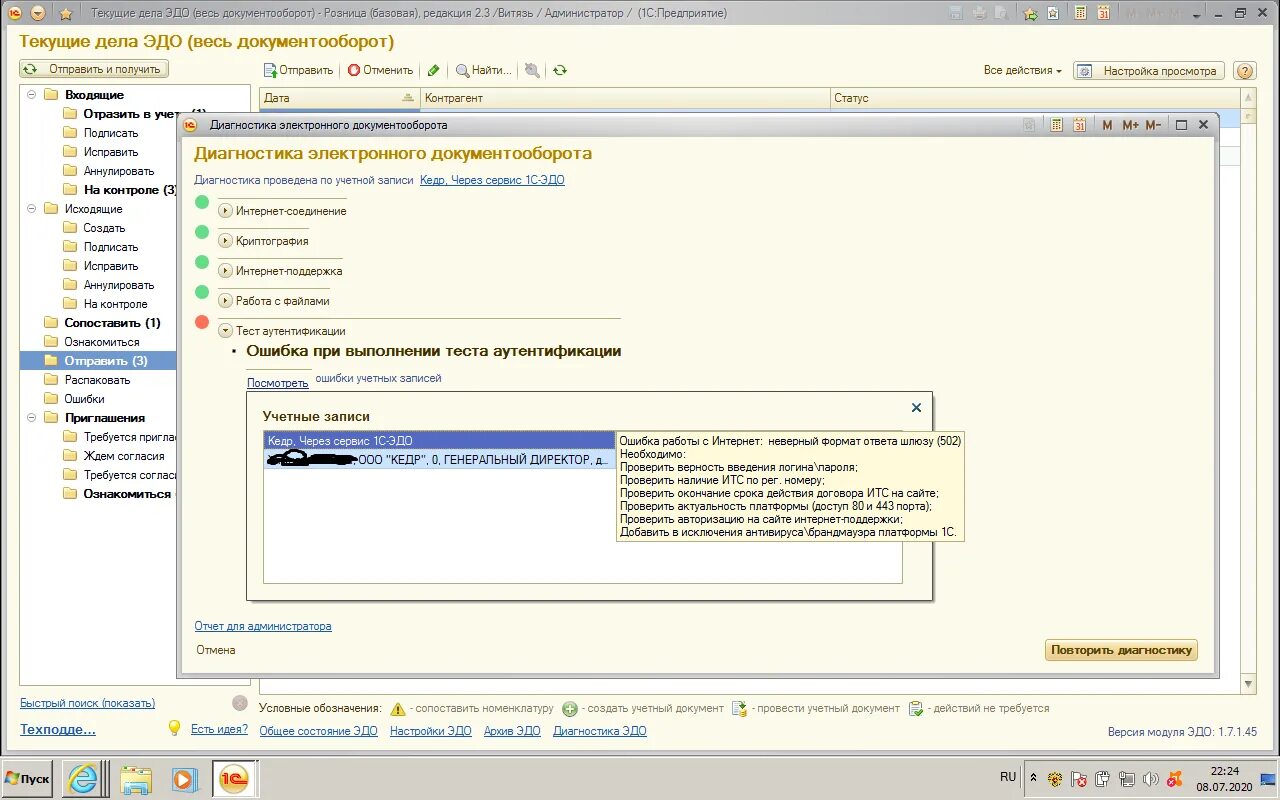Expand 'Интернет-поддержка' diagnostic section
Screen dimensions: 1280x800
tap(225, 271)
